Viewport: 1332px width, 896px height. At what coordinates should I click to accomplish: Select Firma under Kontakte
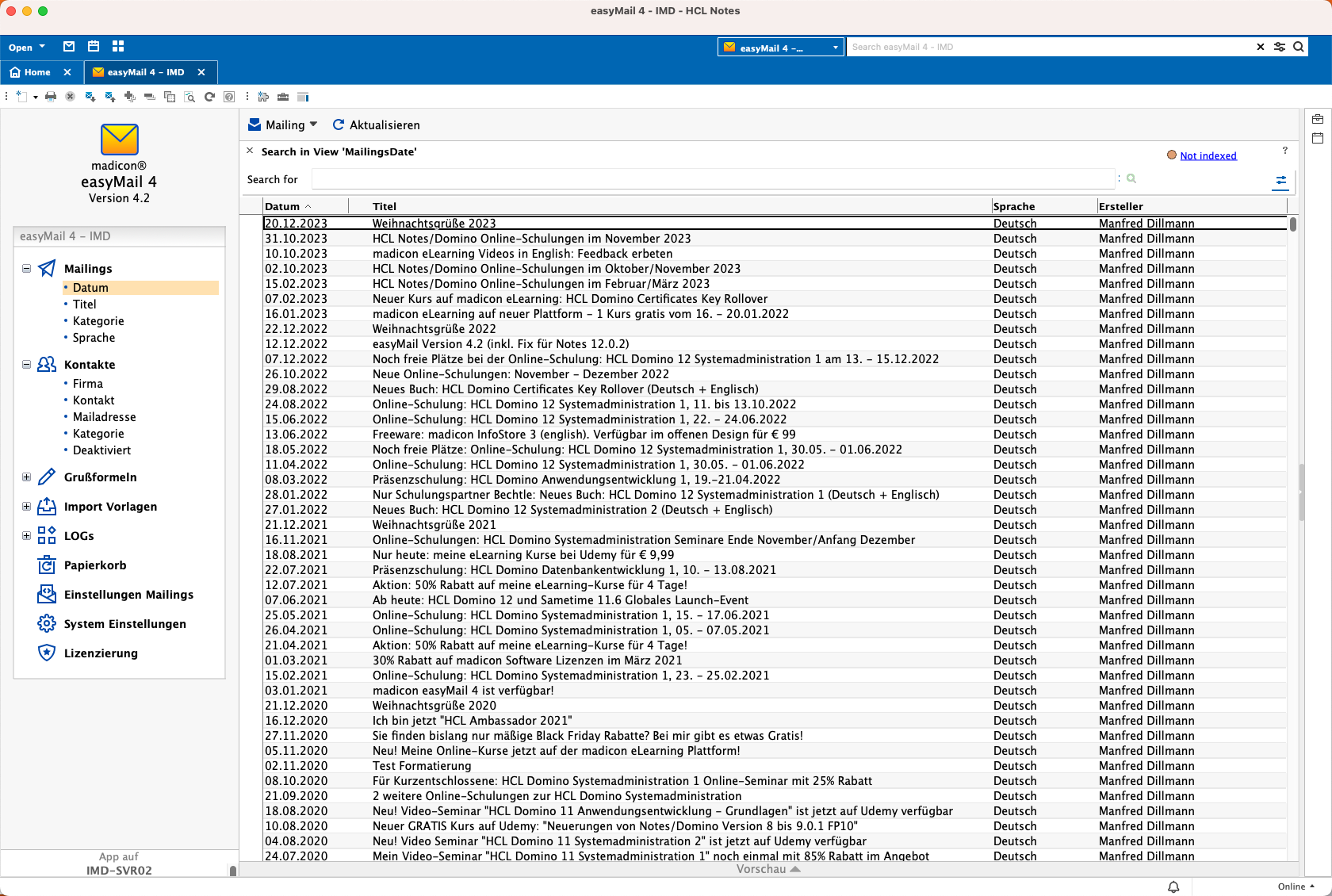coord(88,384)
